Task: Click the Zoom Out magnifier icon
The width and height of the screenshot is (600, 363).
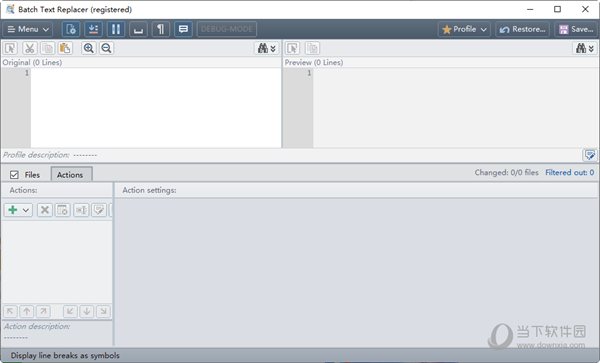Action: 106,48
